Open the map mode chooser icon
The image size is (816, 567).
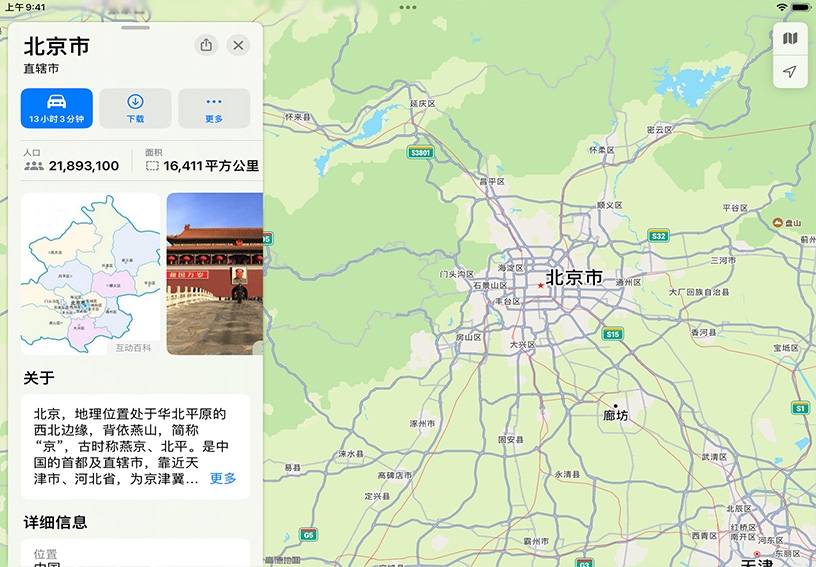click(790, 38)
